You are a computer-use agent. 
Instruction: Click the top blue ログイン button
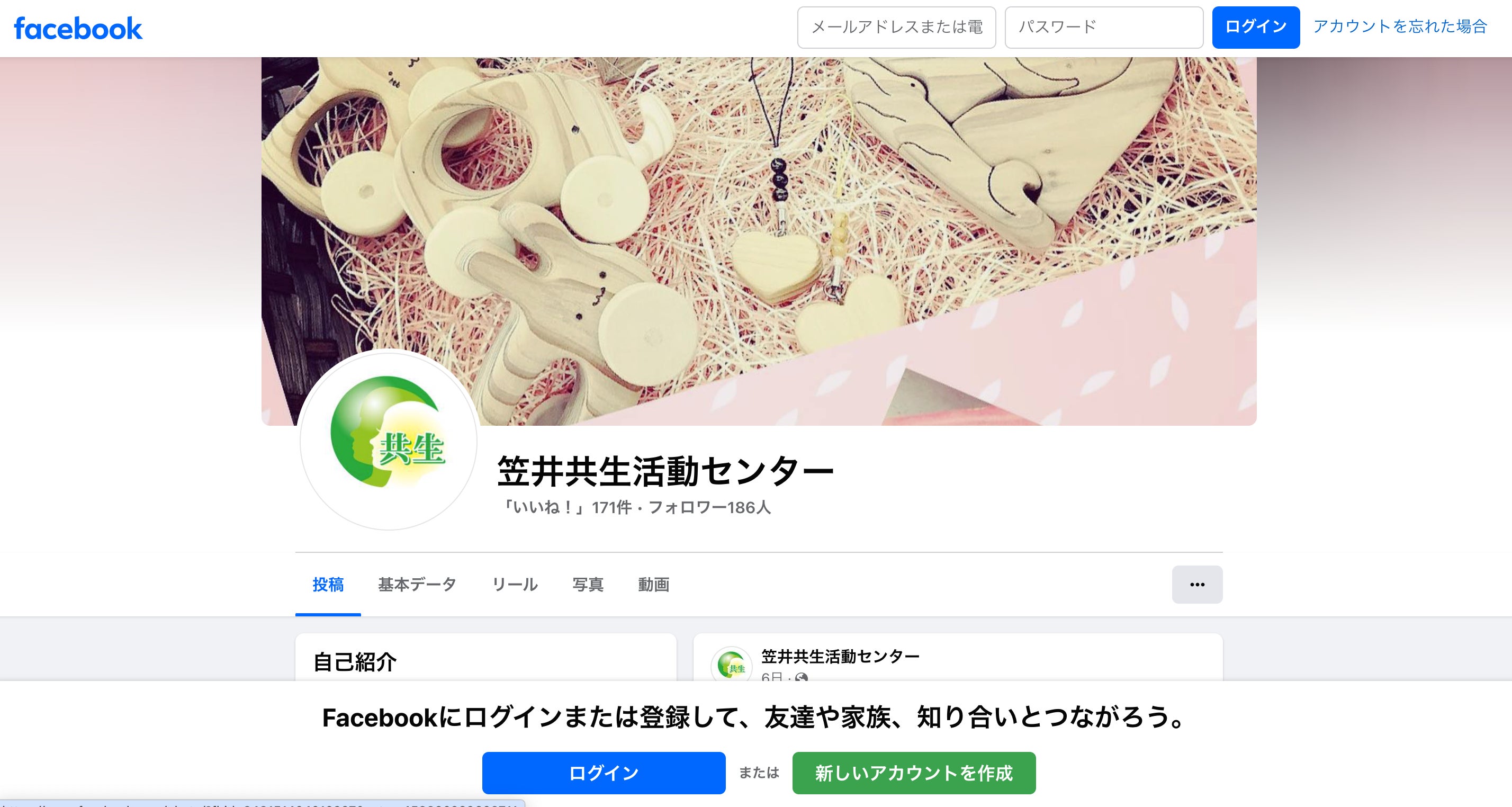(x=1256, y=27)
